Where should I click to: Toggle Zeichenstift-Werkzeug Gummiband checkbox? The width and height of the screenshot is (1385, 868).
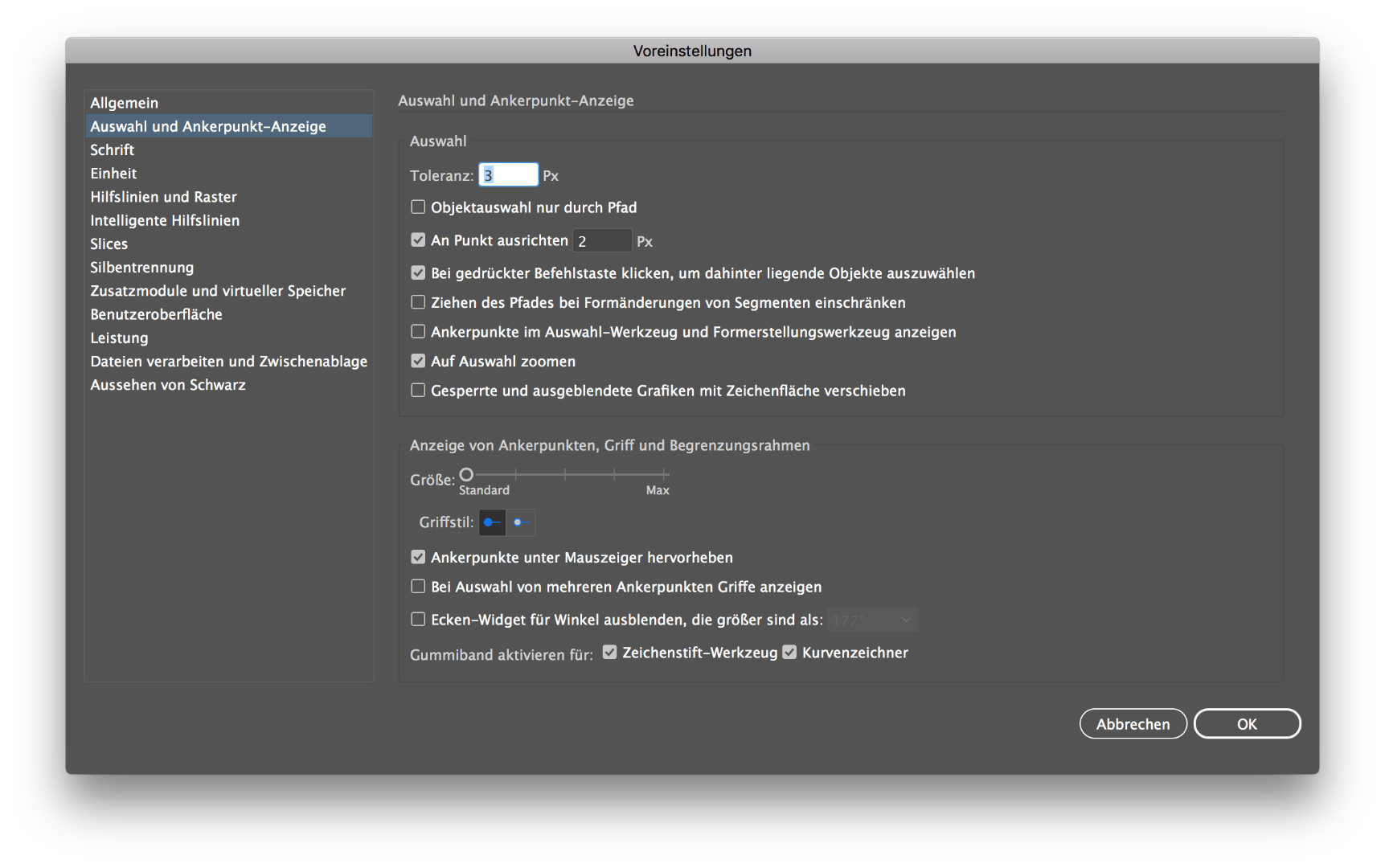coord(609,652)
